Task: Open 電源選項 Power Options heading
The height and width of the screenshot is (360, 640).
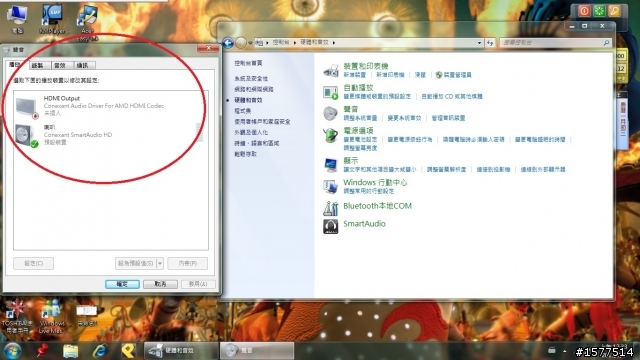Action: point(358,131)
